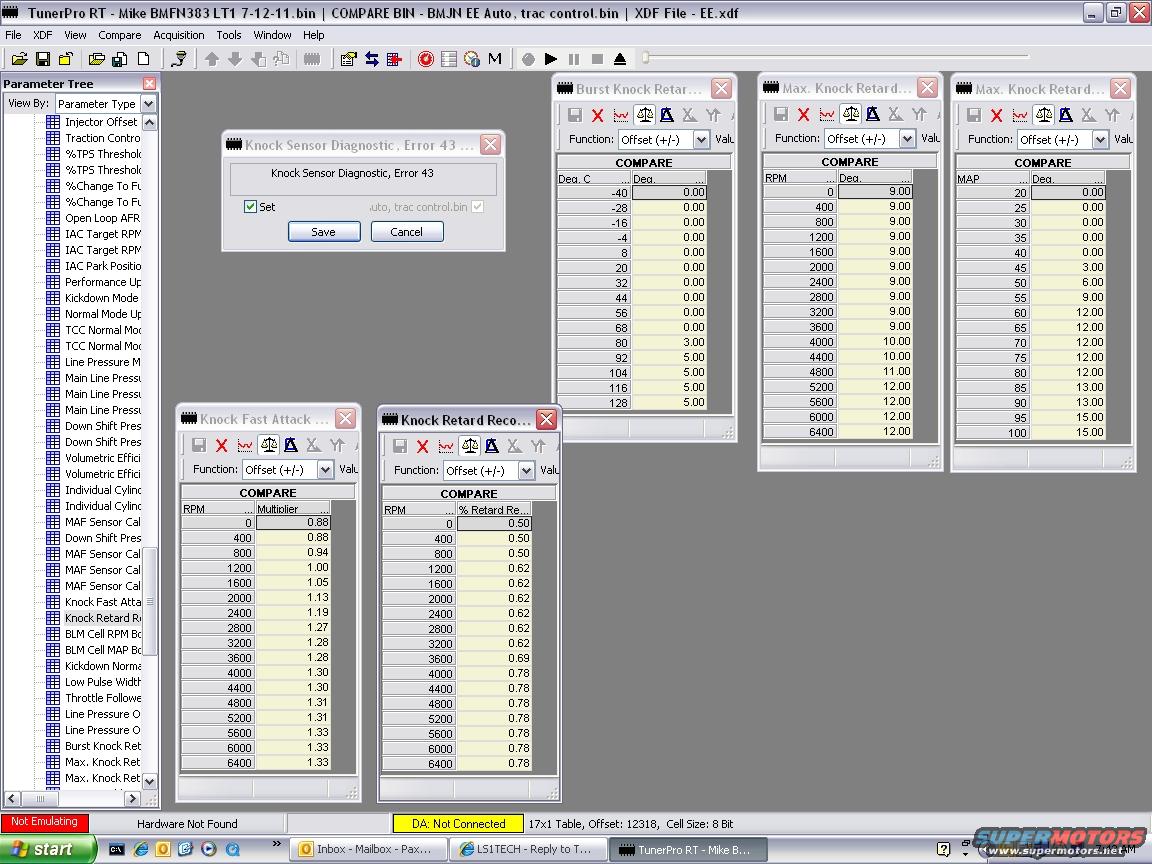1152x864 pixels.
Task: Click Save in Knock Sensor Diagnostic dialog
Action: pyautogui.click(x=324, y=232)
